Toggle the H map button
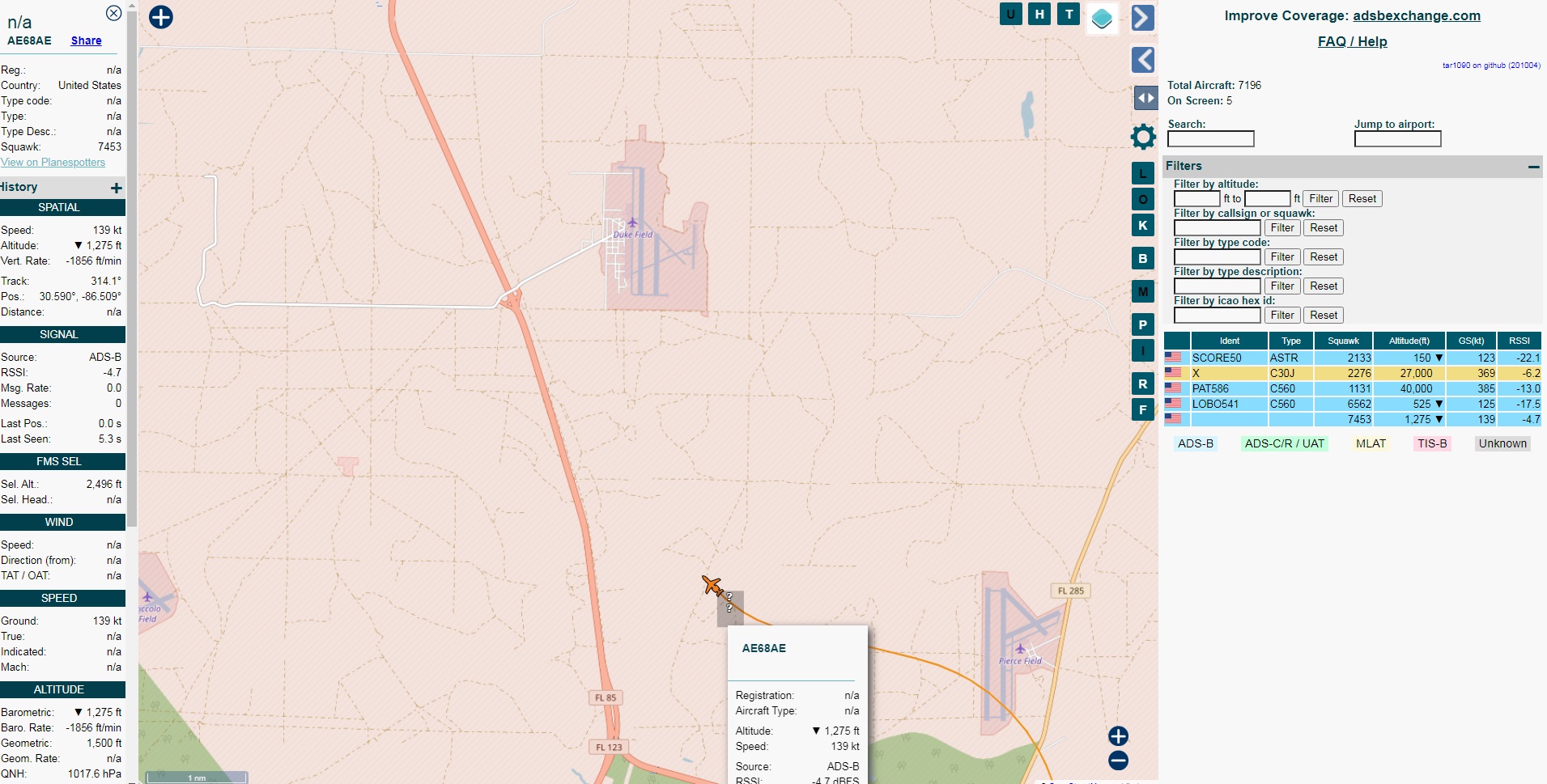Image resolution: width=1547 pixels, height=784 pixels. pyautogui.click(x=1039, y=14)
